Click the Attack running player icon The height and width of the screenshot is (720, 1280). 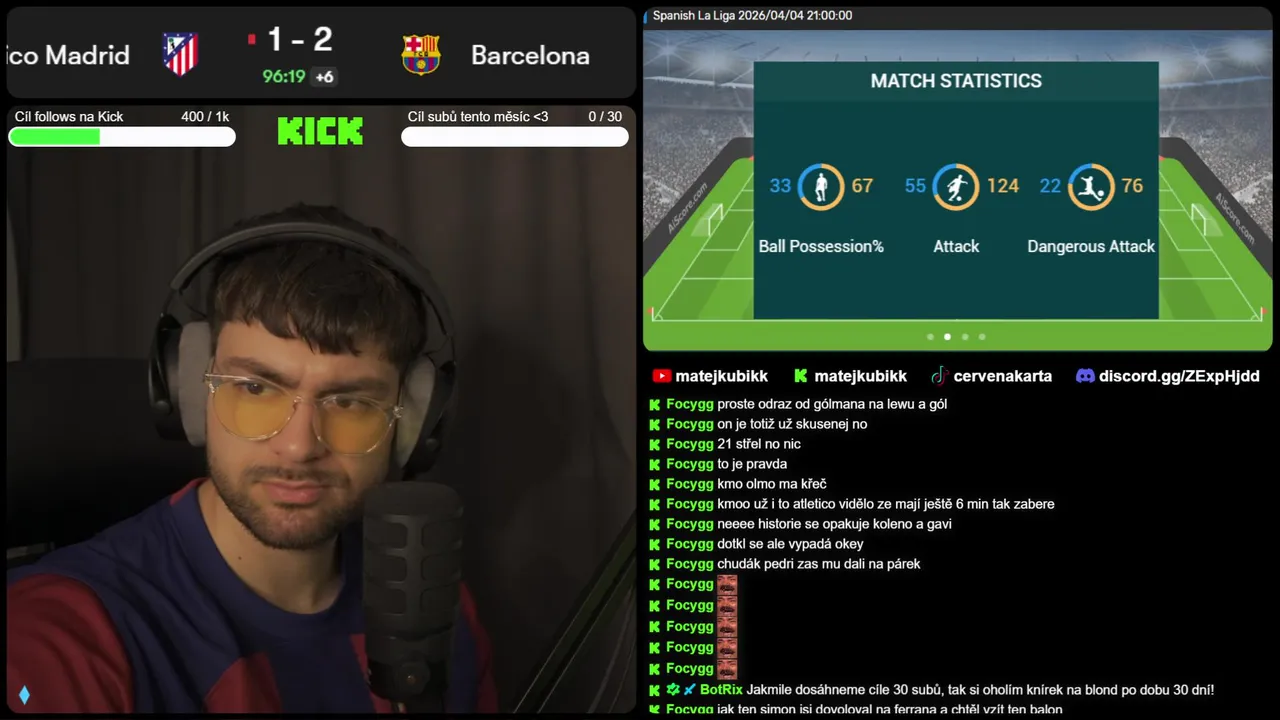tap(956, 186)
